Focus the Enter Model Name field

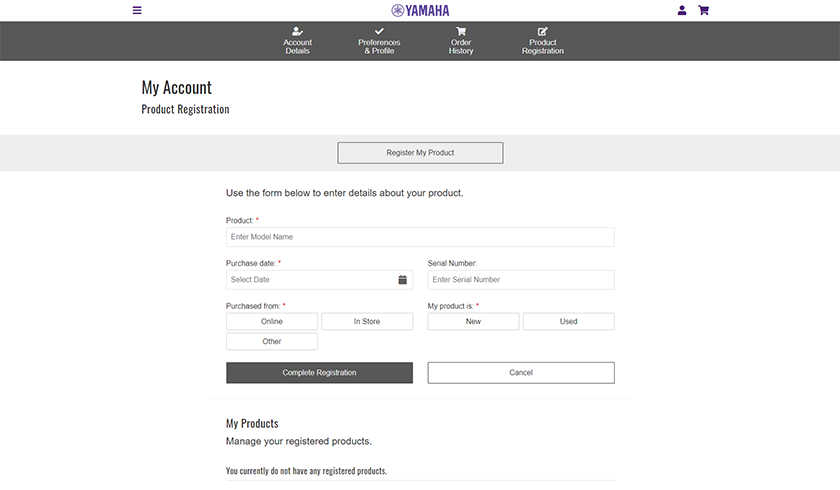[420, 237]
